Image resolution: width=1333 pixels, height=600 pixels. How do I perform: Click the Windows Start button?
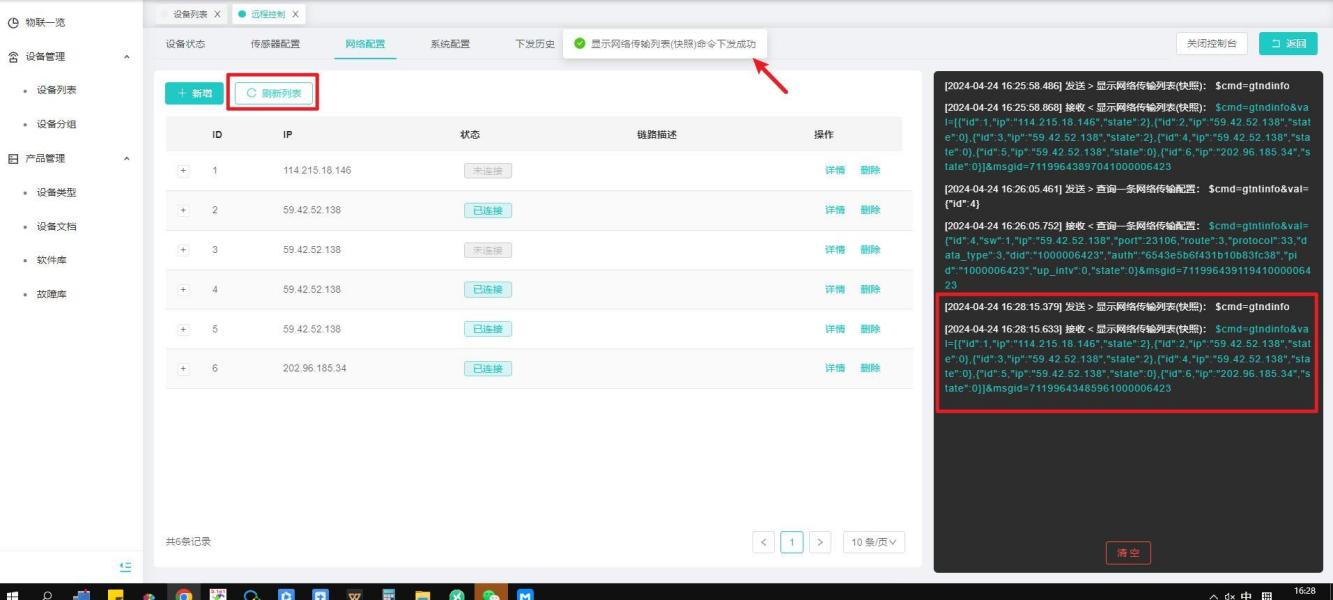[13, 592]
